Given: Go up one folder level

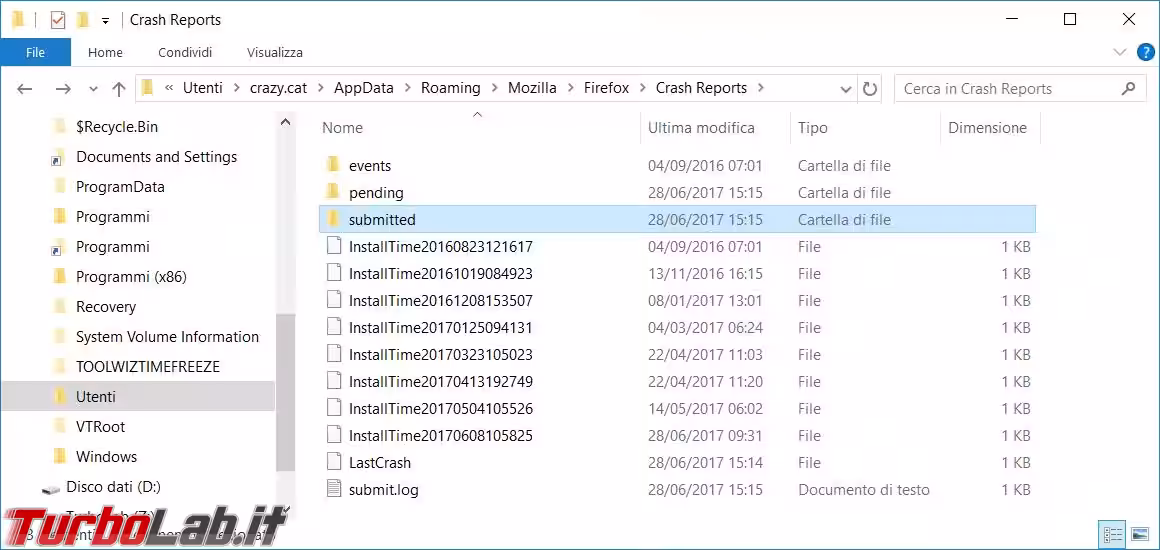Looking at the screenshot, I should [x=119, y=89].
